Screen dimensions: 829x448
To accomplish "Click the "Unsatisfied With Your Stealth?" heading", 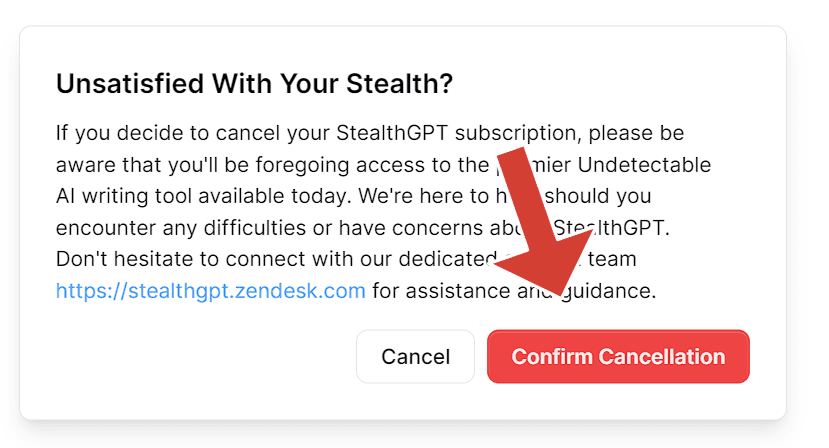I will click(254, 84).
